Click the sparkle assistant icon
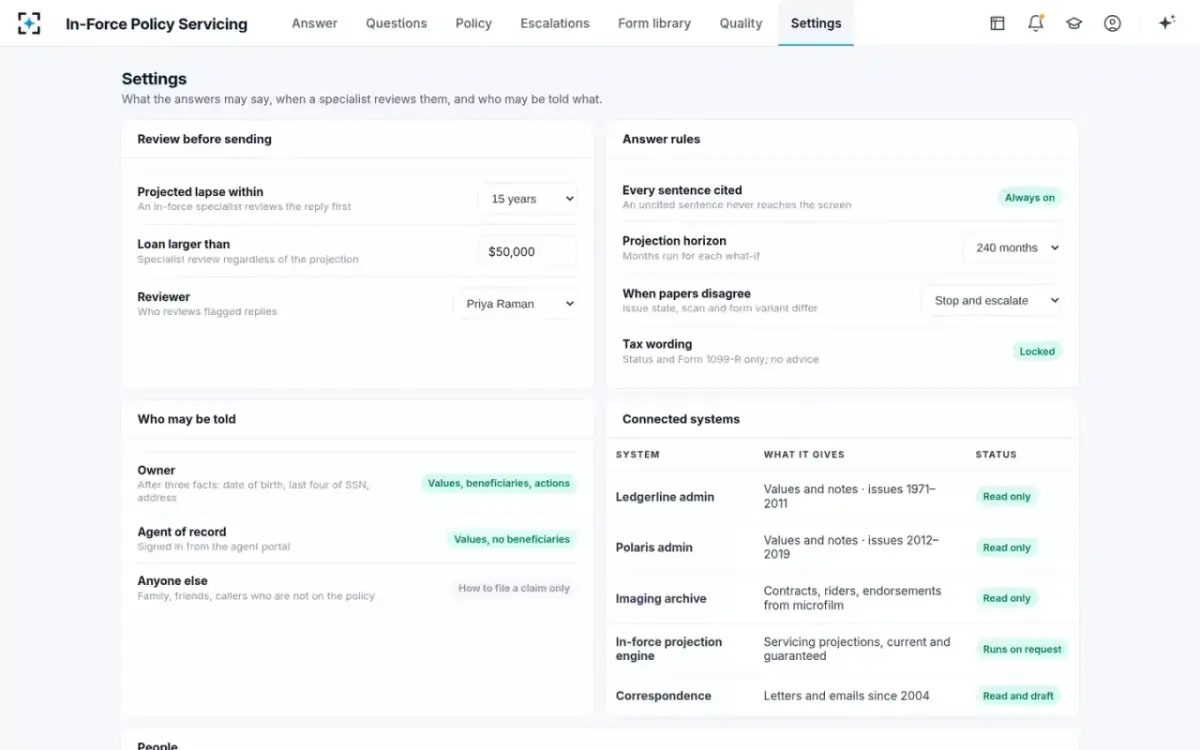This screenshot has width=1200, height=750. click(1166, 23)
